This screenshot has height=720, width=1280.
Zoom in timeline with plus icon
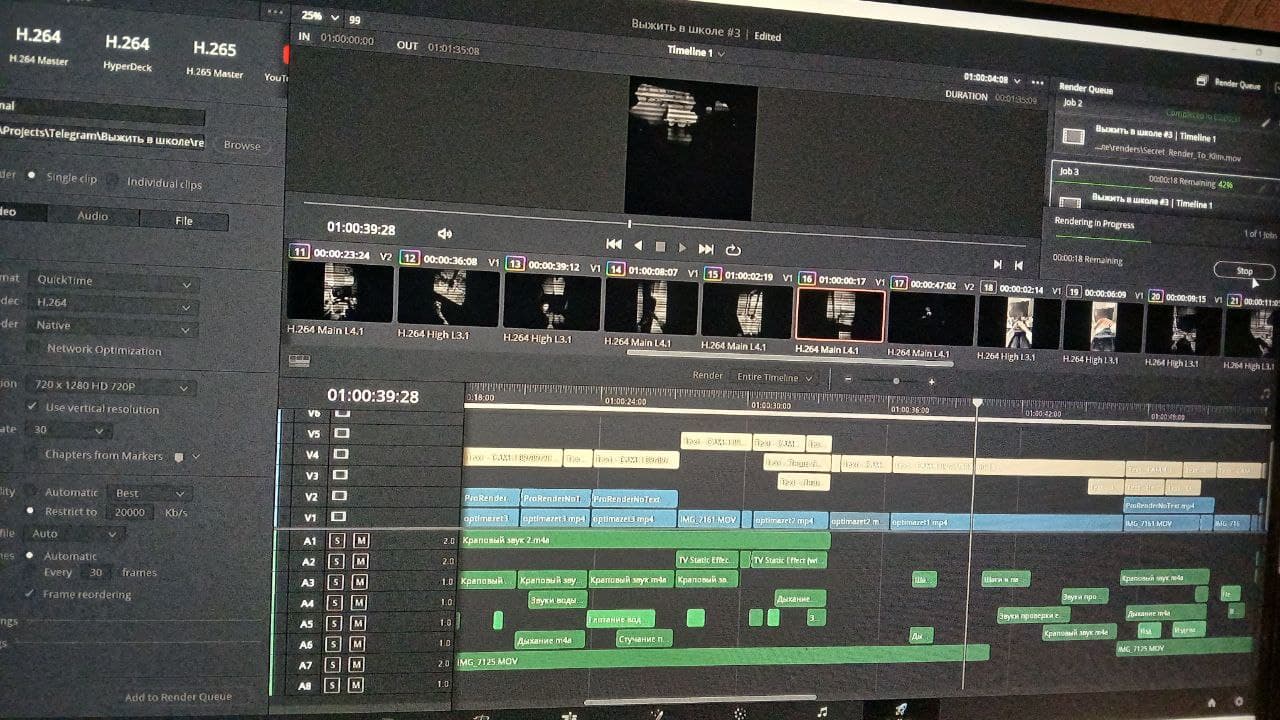coord(931,381)
